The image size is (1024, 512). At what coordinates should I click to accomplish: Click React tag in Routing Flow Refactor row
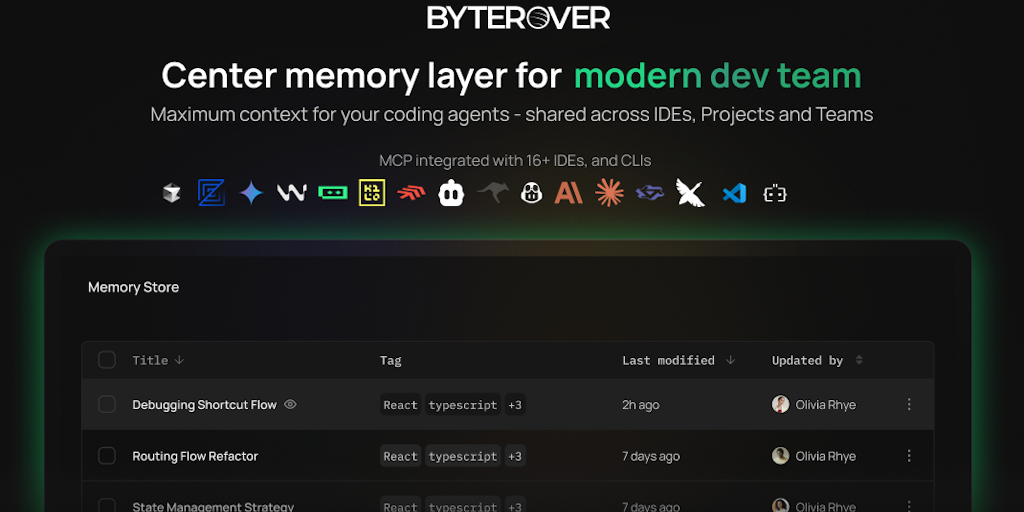(400, 456)
